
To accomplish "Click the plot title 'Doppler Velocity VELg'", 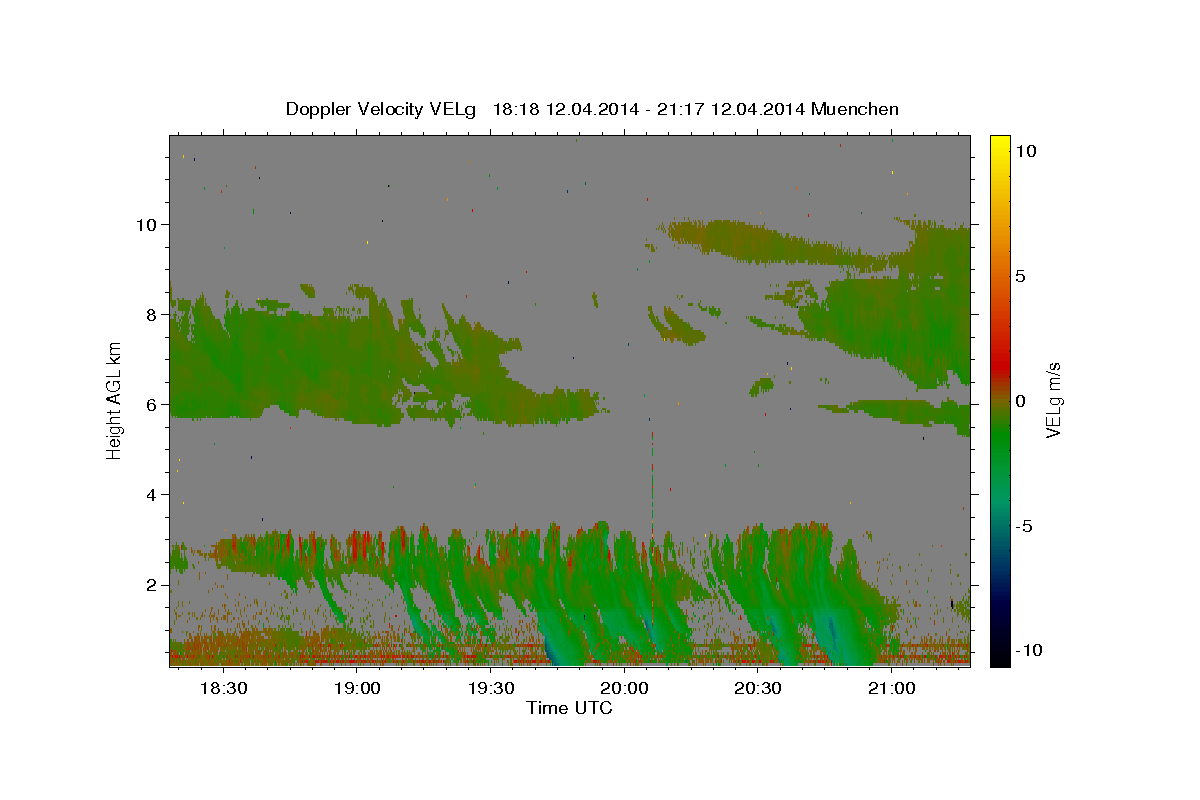I will click(383, 109).
